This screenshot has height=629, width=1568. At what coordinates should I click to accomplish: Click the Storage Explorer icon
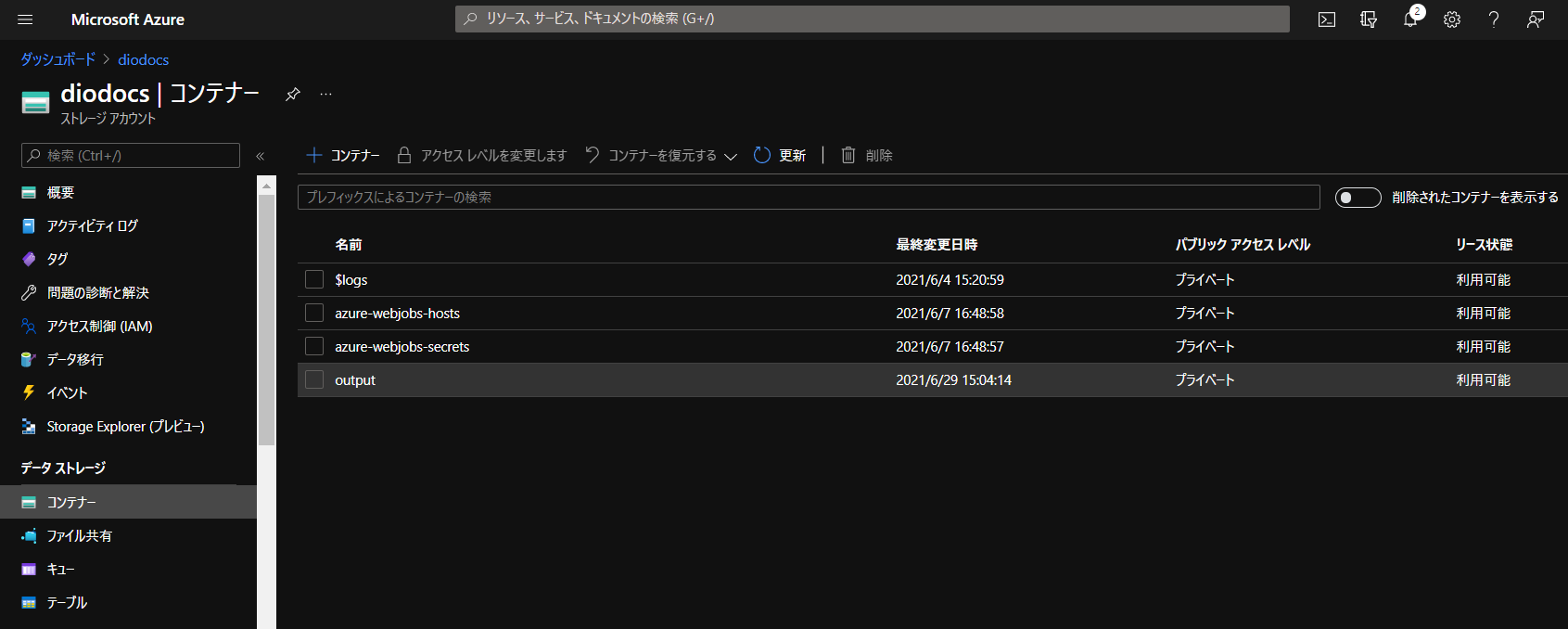(29, 427)
